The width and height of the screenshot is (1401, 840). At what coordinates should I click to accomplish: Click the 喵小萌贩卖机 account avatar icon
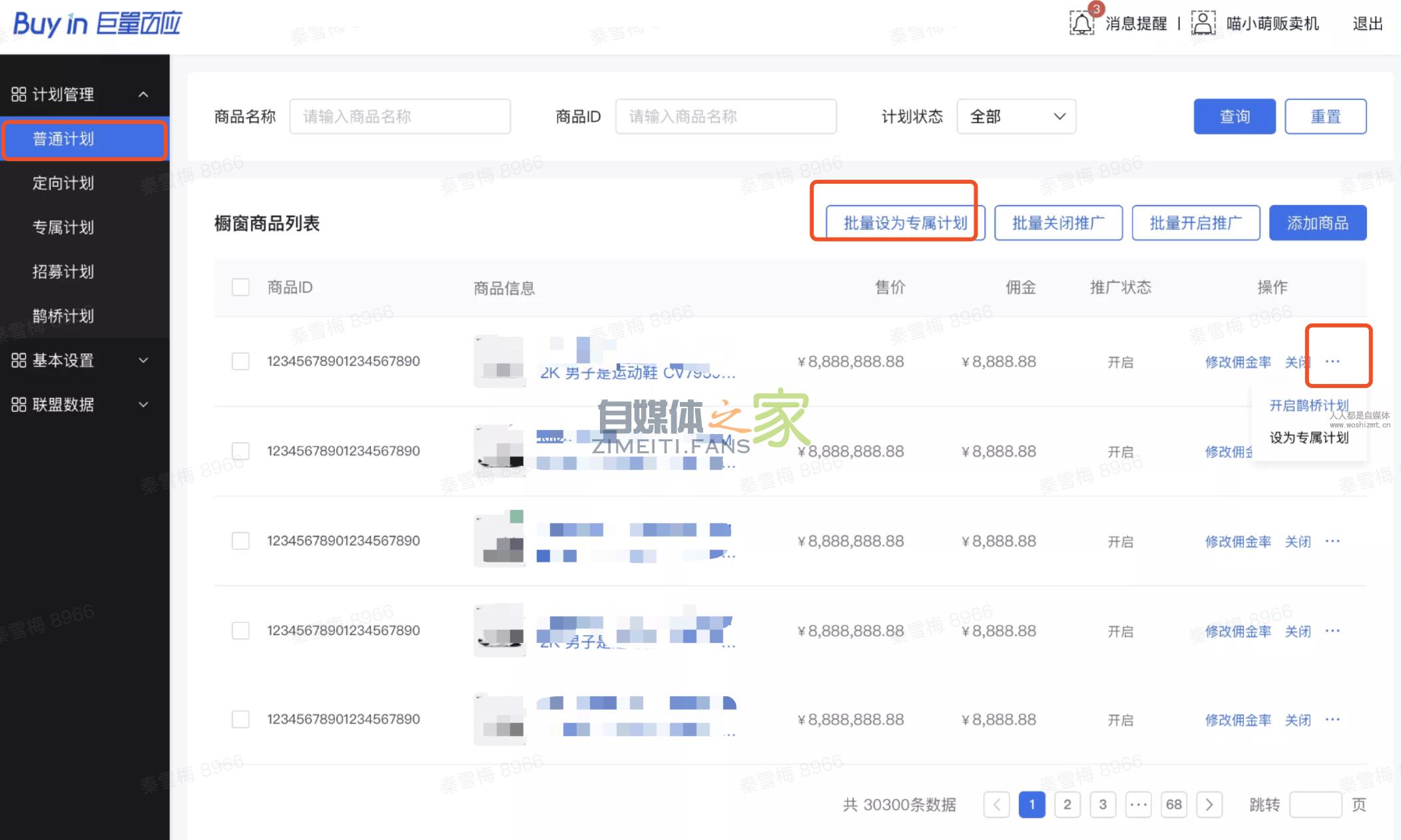(x=1203, y=22)
